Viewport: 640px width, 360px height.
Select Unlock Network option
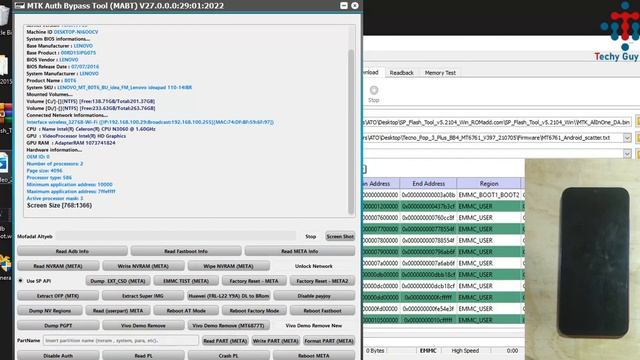(x=314, y=266)
